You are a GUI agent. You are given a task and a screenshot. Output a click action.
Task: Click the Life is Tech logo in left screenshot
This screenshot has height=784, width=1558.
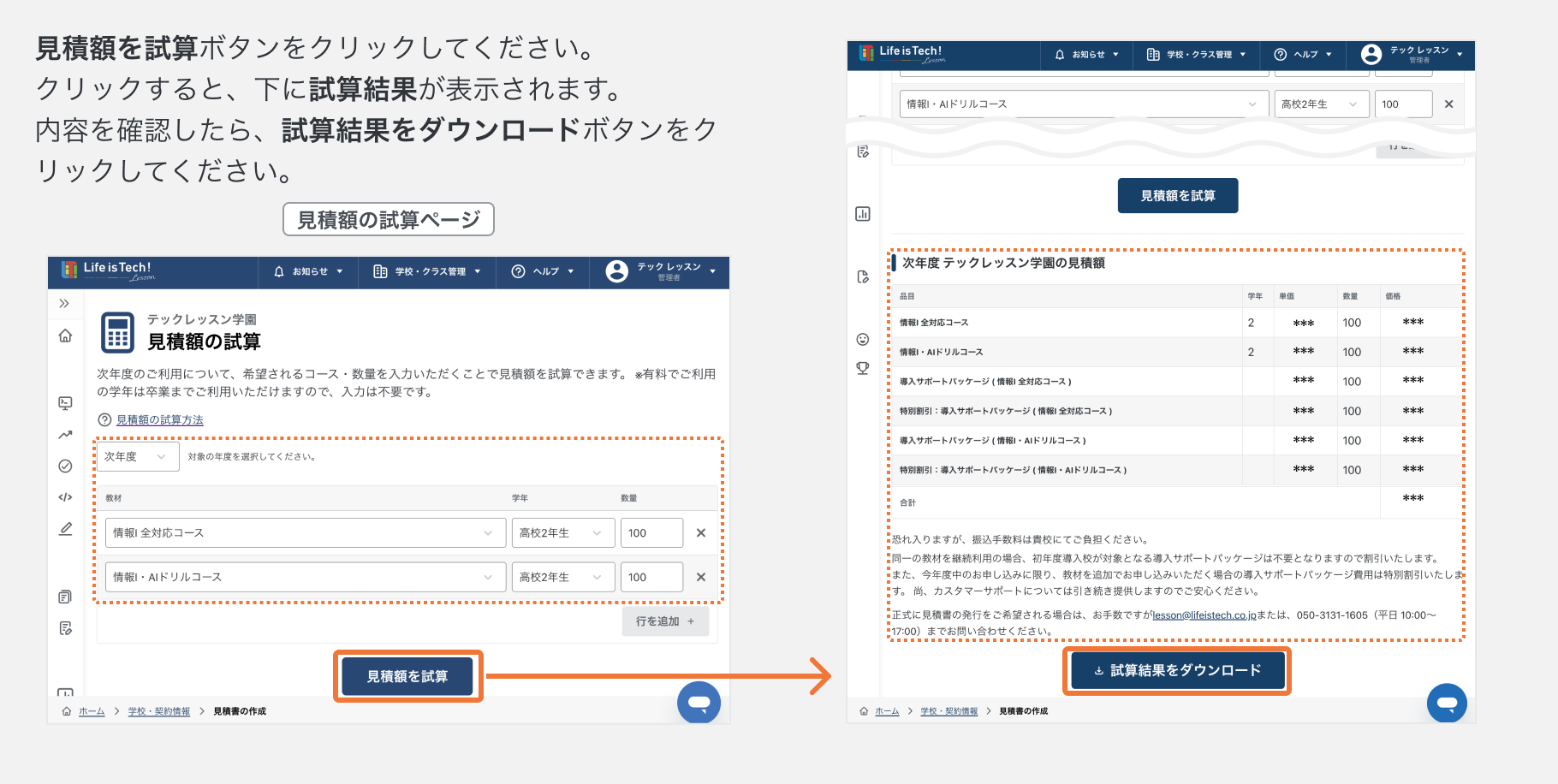pos(108,270)
